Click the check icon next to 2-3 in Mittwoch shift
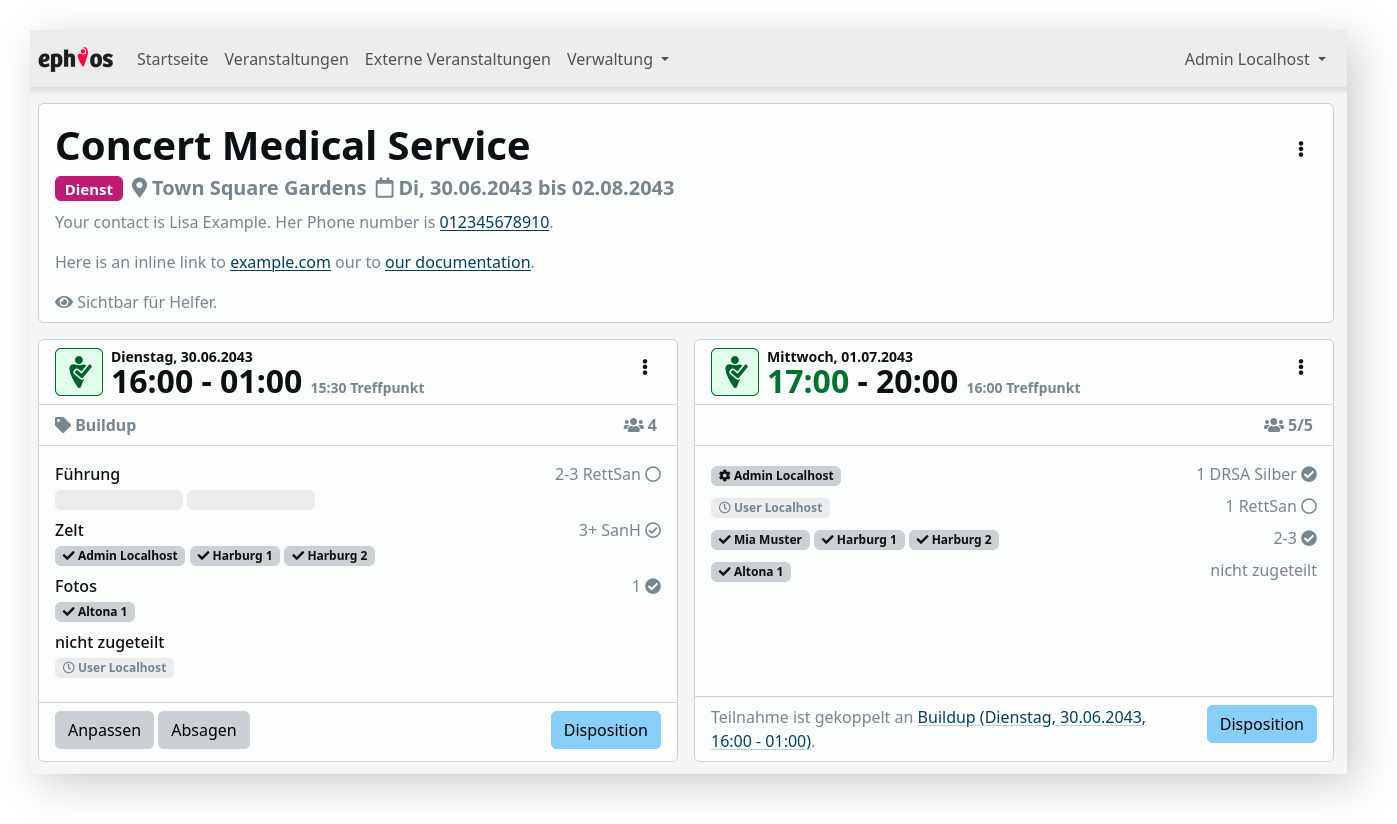 click(x=1309, y=538)
